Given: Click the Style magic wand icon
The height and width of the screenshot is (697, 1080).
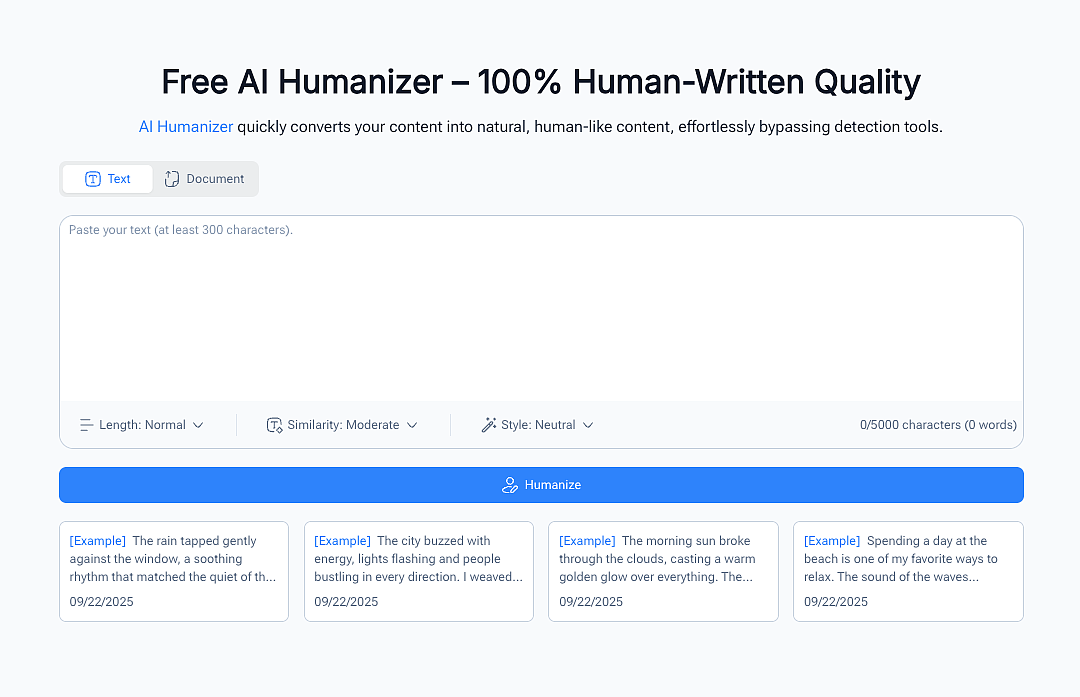Looking at the screenshot, I should [489, 425].
